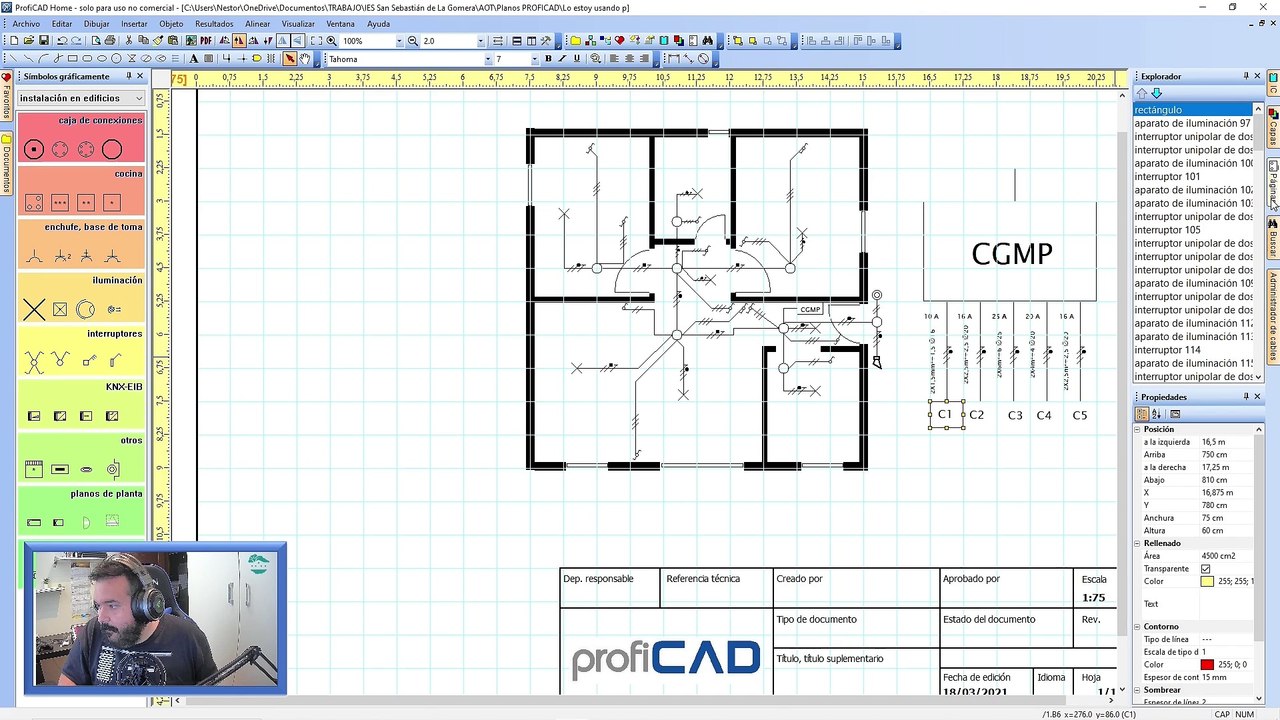Pick the first switch symbol in interruptores
This screenshot has height=720, width=1280.
34,361
